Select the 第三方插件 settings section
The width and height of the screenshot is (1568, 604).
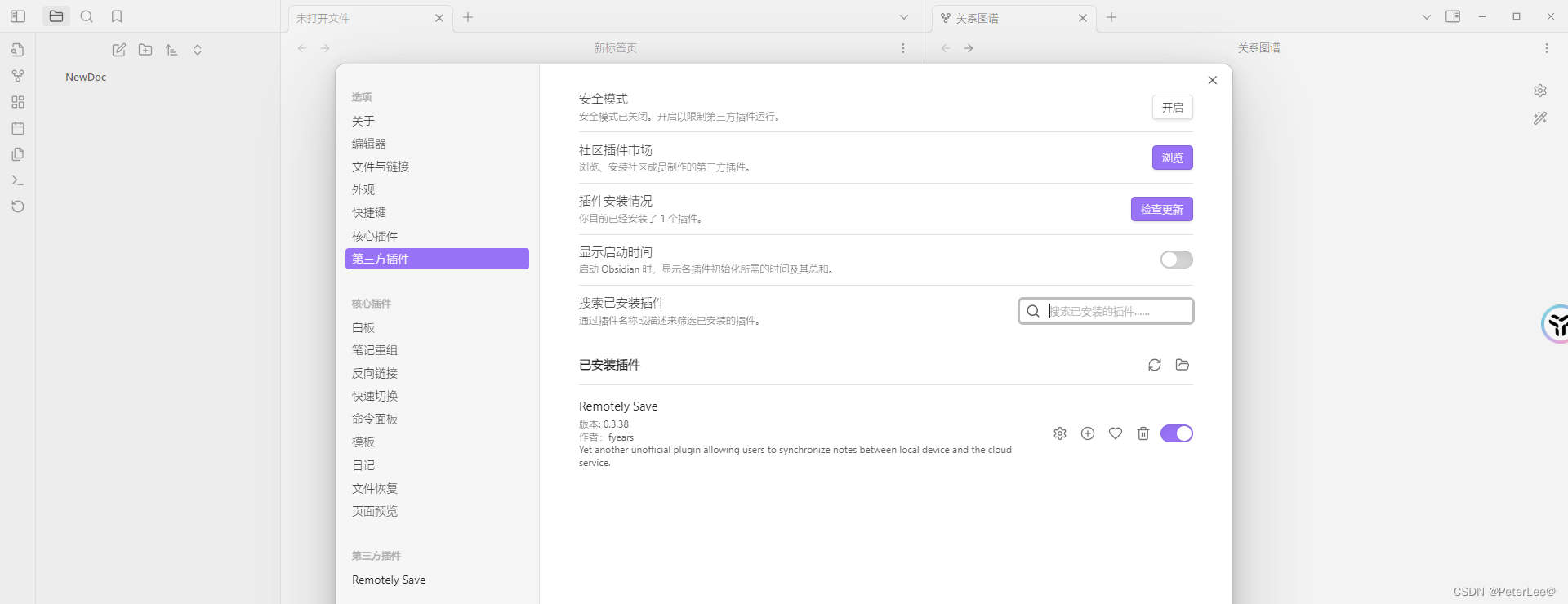(x=437, y=259)
